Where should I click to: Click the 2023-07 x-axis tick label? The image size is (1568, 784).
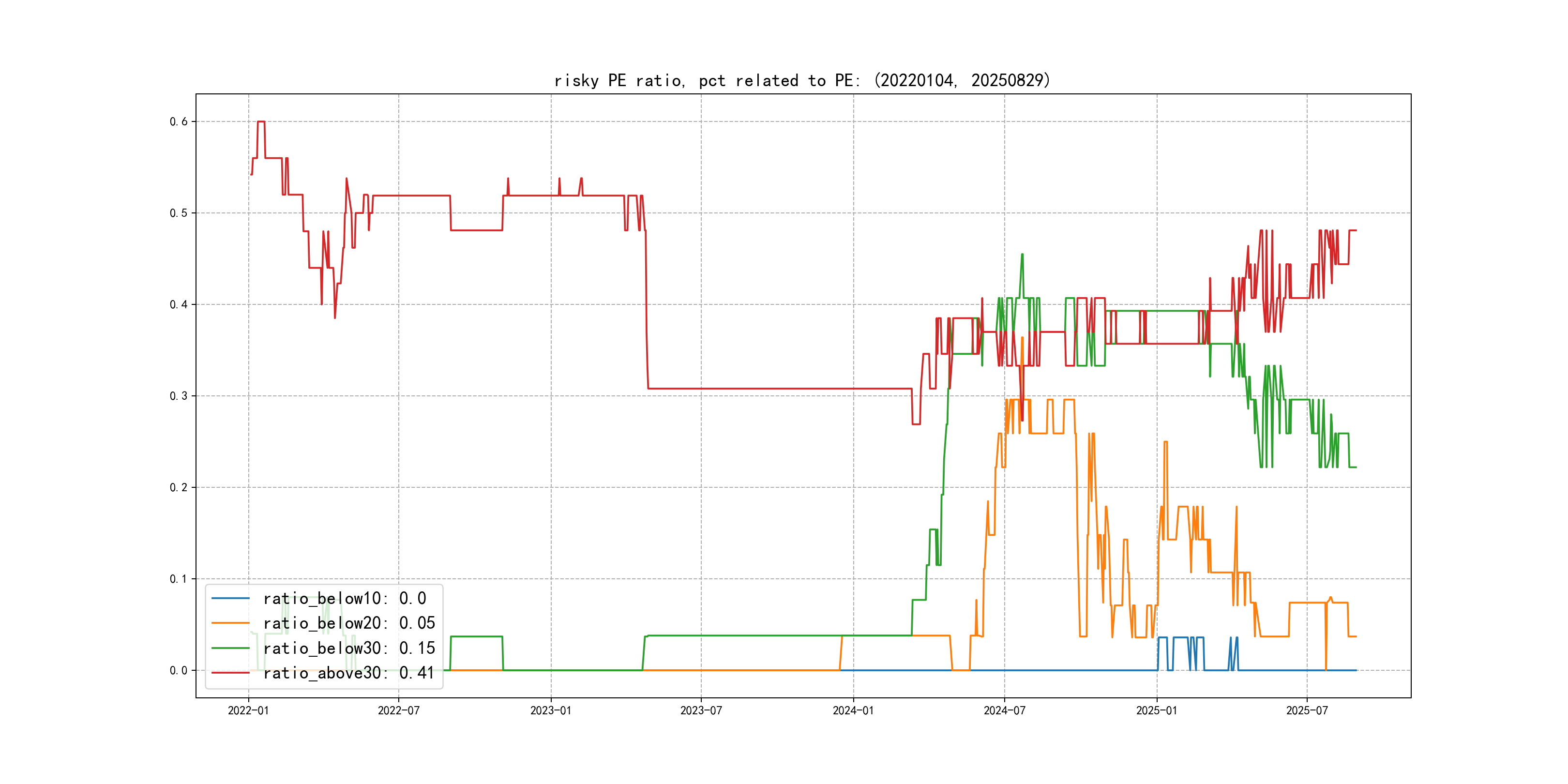tap(701, 710)
